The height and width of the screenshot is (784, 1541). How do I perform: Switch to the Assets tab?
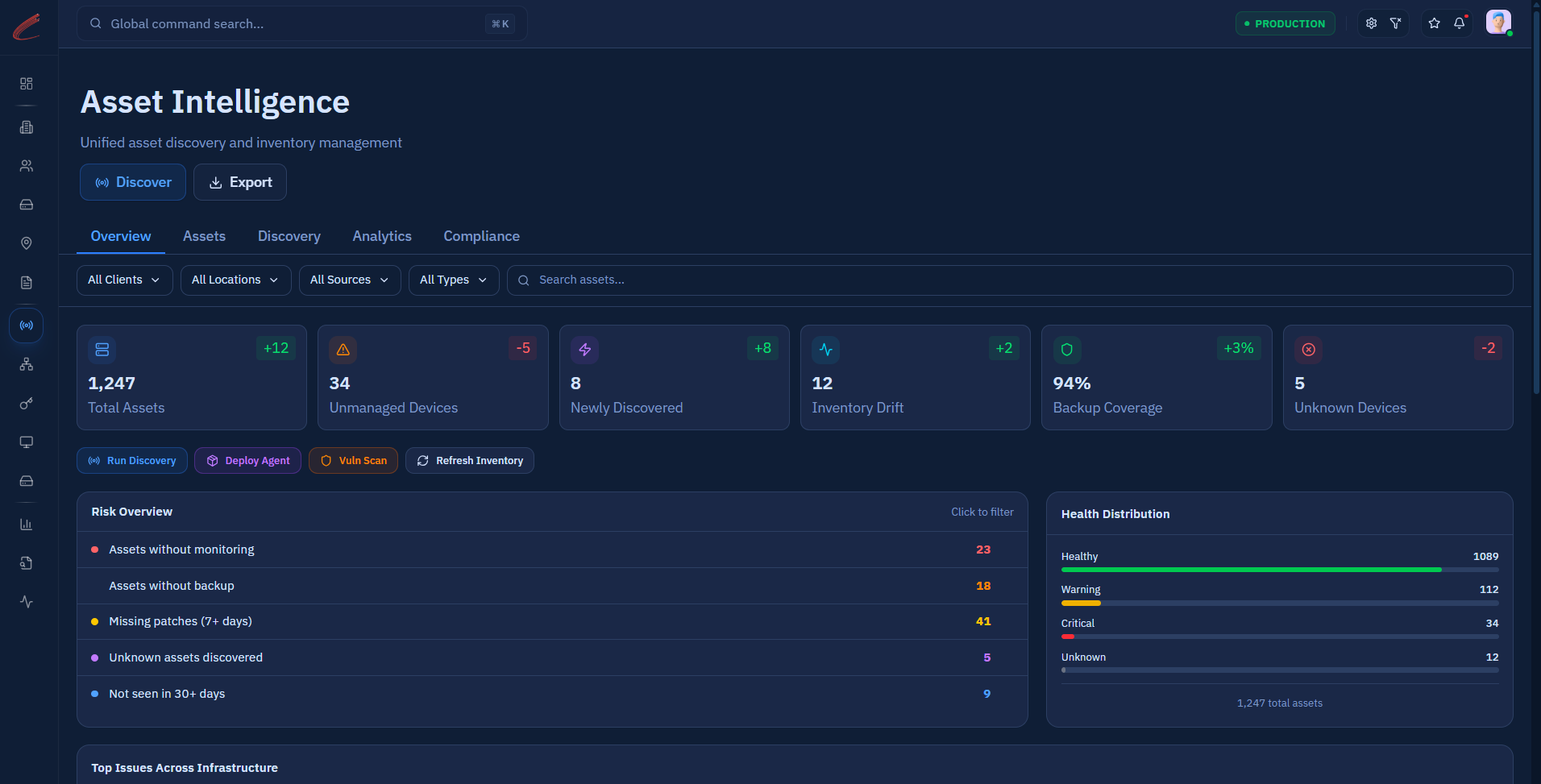(x=204, y=236)
